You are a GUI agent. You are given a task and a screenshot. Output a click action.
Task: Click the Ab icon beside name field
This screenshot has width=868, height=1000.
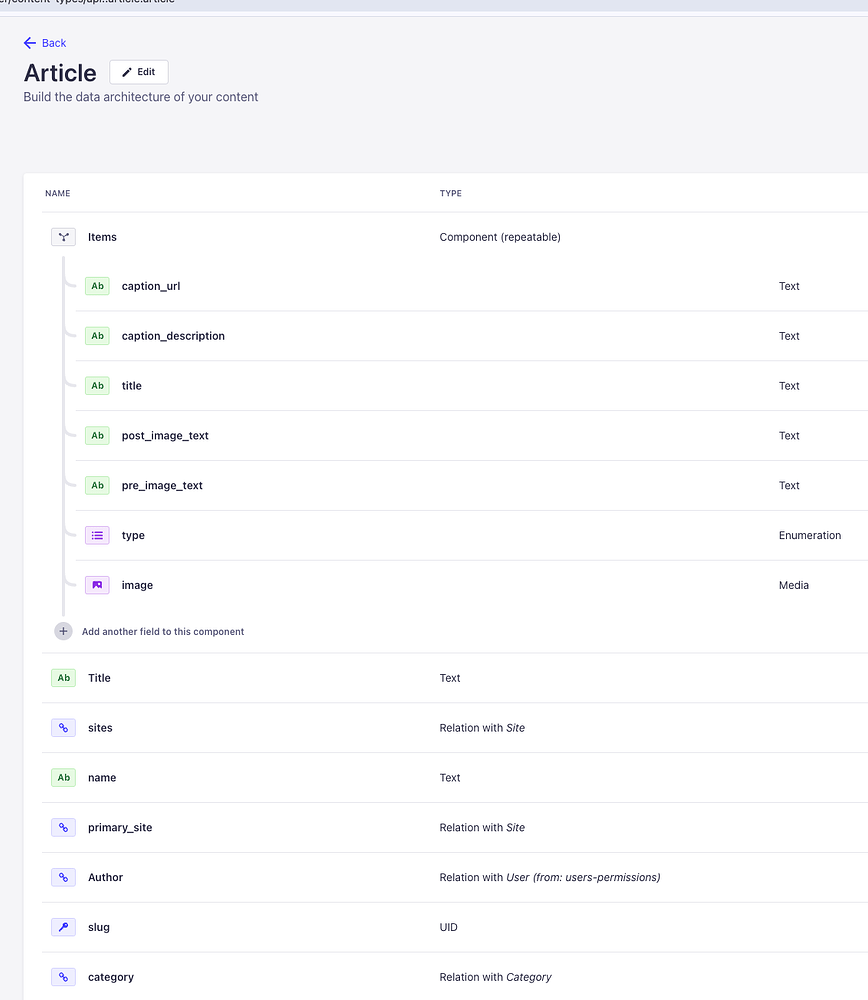pyautogui.click(x=63, y=777)
